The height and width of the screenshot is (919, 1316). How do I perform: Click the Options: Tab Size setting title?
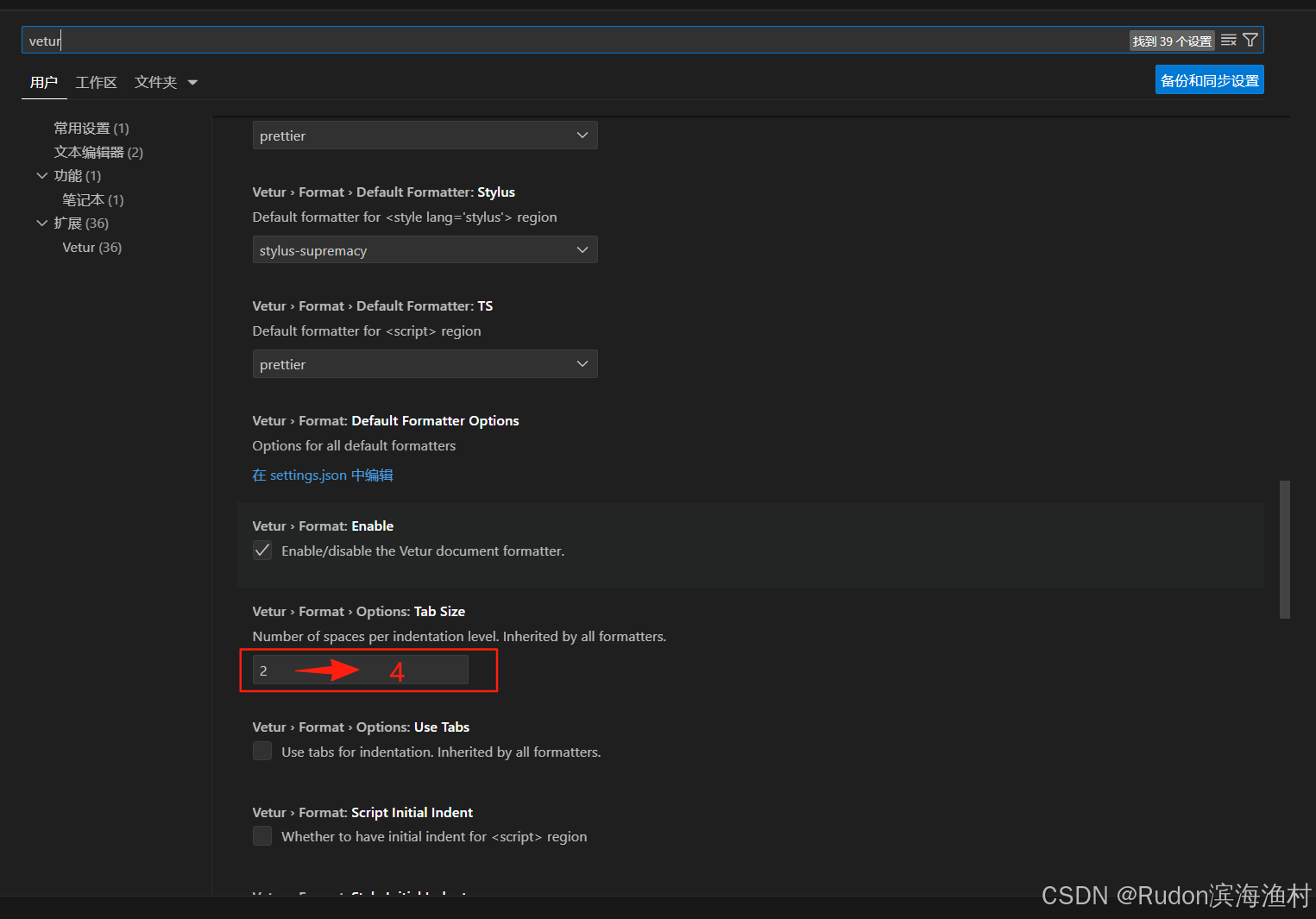tap(359, 611)
